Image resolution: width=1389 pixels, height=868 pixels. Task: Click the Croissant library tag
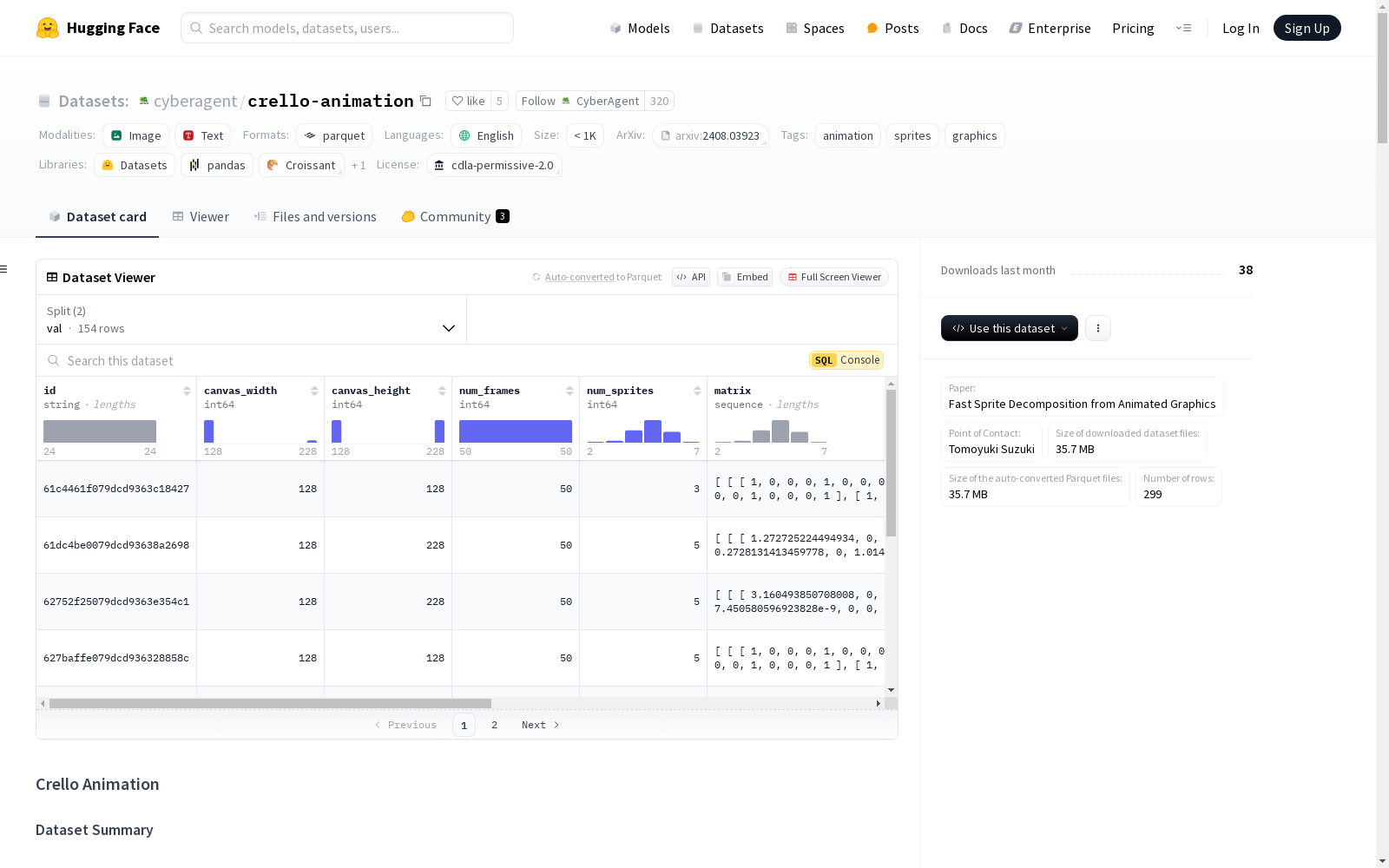point(301,165)
